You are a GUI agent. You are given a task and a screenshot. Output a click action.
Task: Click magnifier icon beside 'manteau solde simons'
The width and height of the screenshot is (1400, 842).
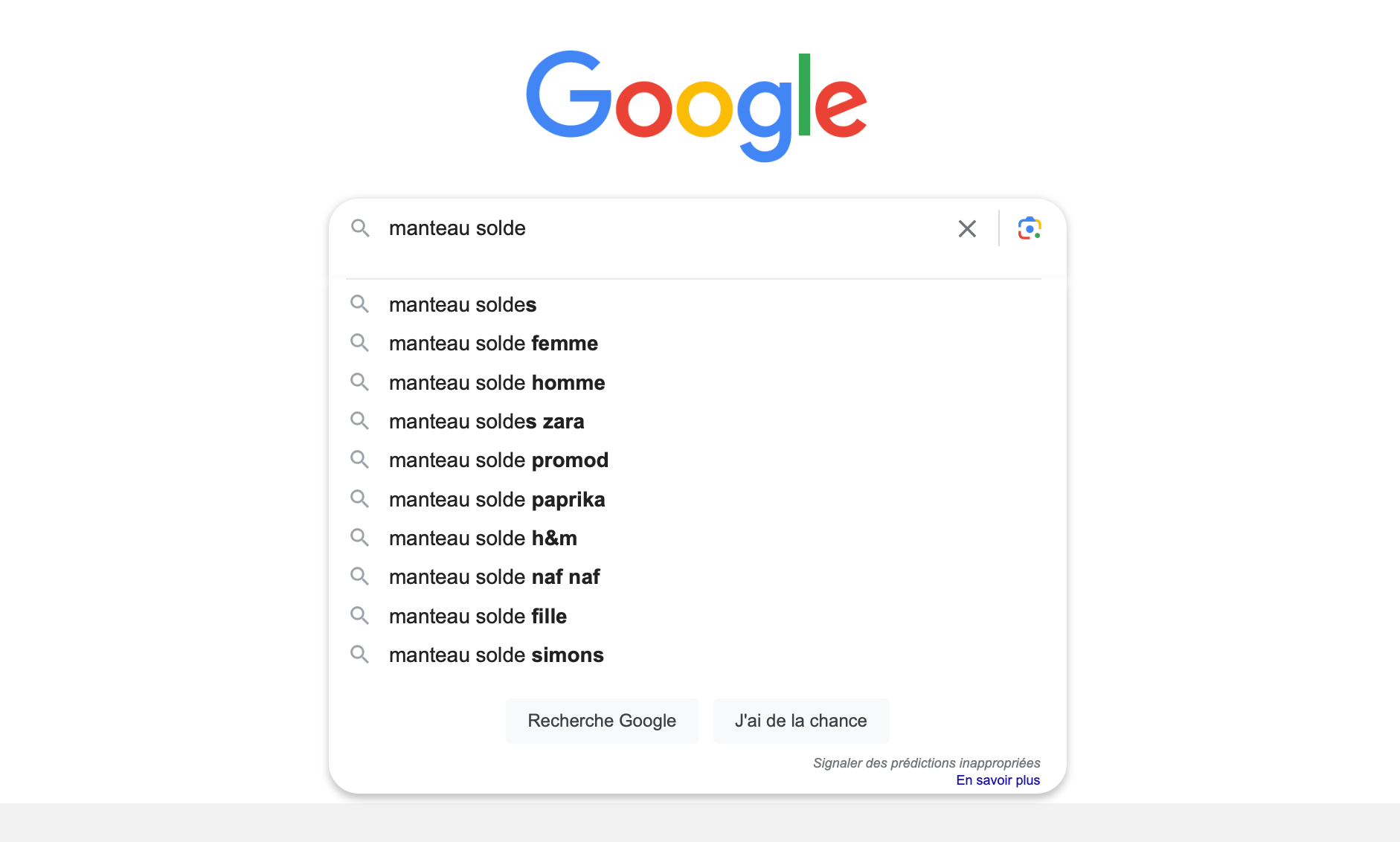click(x=360, y=655)
